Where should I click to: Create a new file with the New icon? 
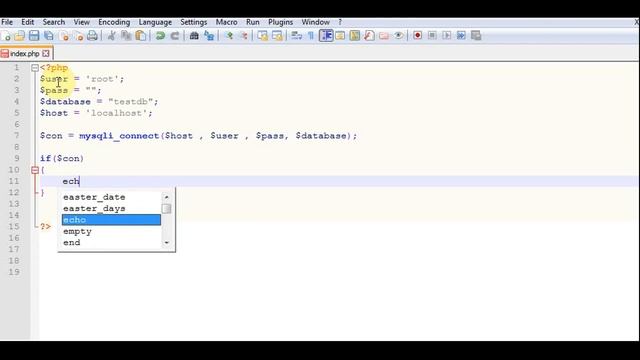[x=6, y=36]
